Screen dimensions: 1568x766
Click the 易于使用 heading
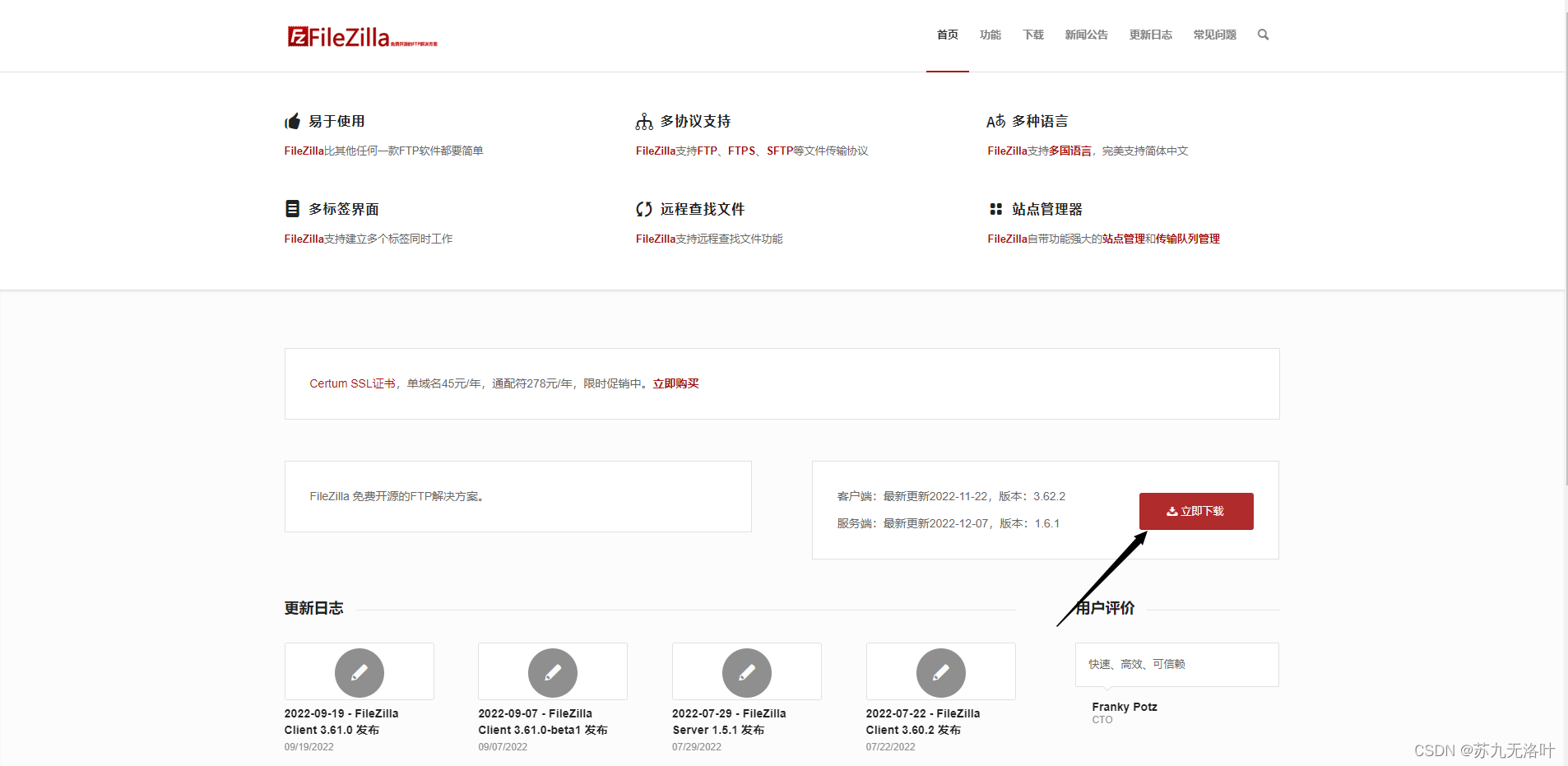336,122
